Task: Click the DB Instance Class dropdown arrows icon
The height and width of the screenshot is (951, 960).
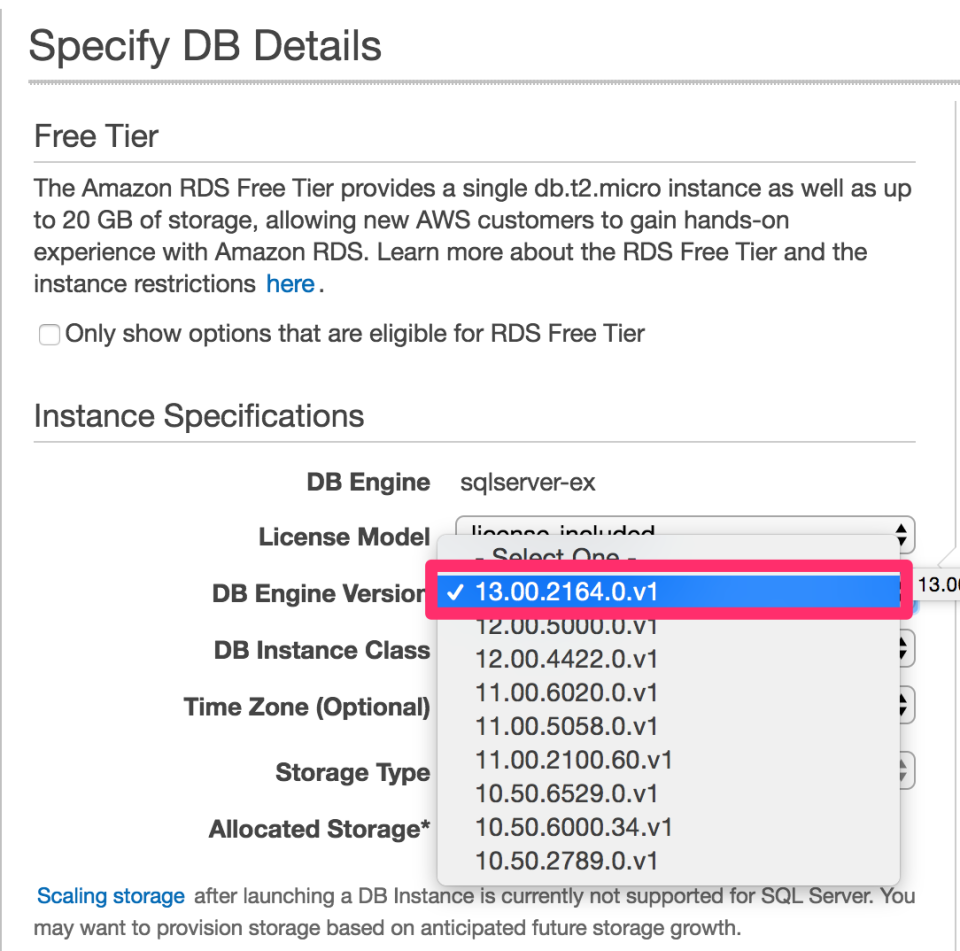Action: [901, 648]
